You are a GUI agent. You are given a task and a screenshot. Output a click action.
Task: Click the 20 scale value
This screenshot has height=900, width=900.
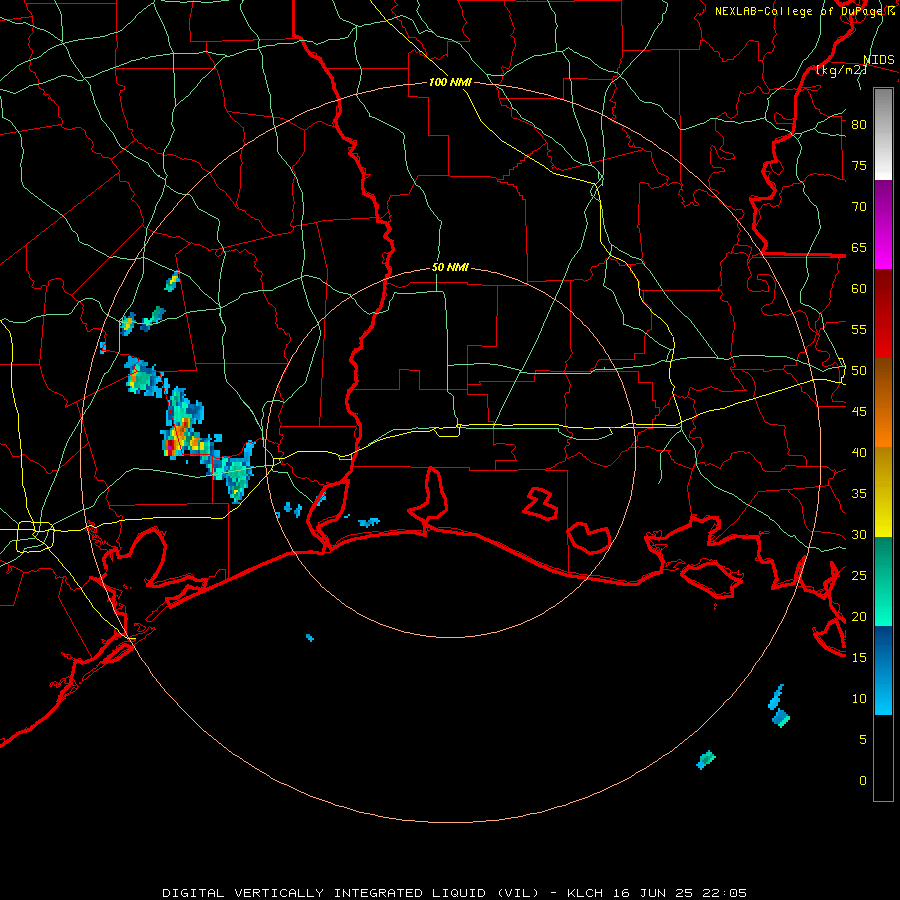(859, 616)
